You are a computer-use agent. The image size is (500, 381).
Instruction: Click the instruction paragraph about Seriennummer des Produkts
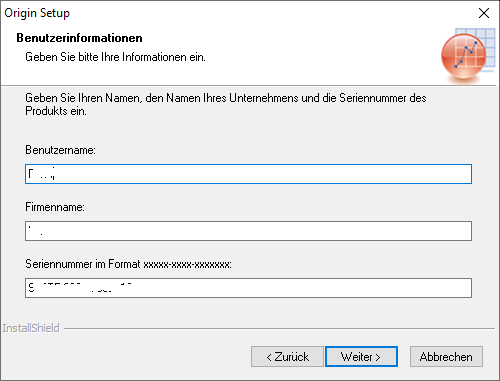click(x=226, y=104)
